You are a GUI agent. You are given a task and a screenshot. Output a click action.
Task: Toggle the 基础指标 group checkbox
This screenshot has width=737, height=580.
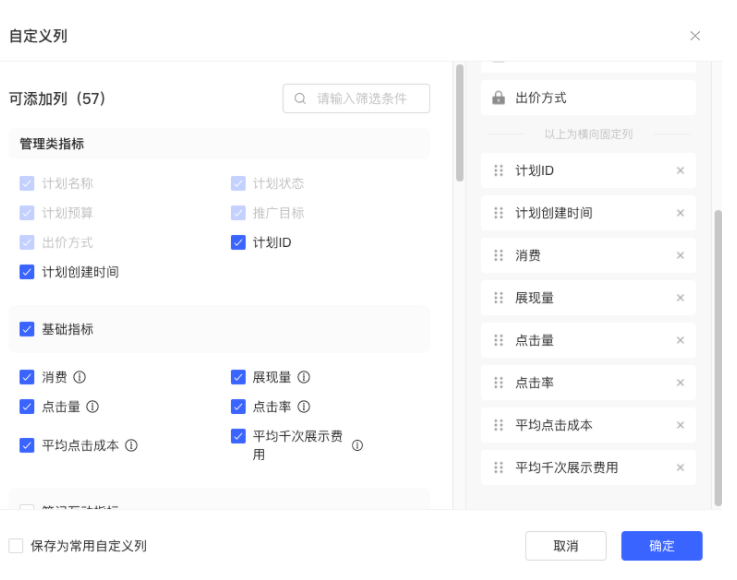coord(27,329)
